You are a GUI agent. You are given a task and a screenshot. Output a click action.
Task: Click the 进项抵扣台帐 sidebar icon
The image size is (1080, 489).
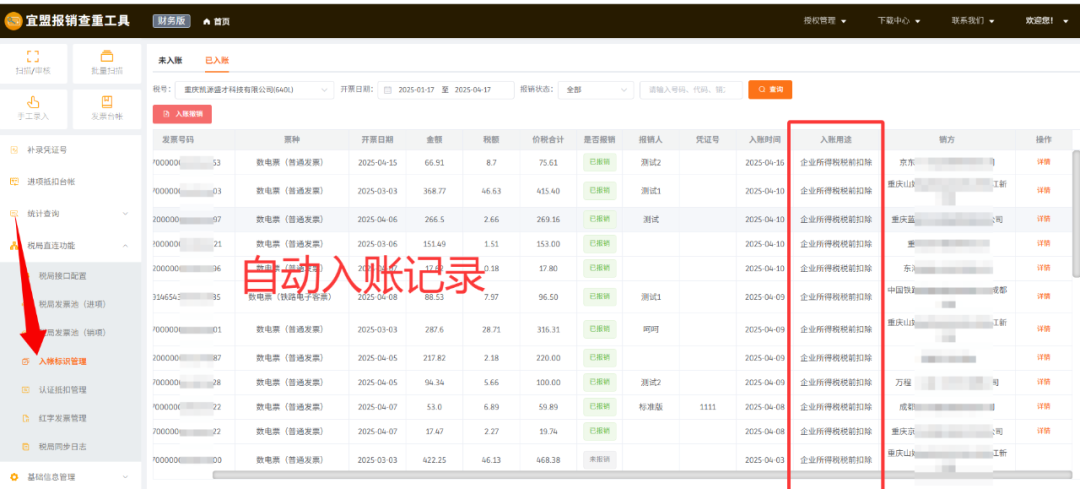coord(14,181)
